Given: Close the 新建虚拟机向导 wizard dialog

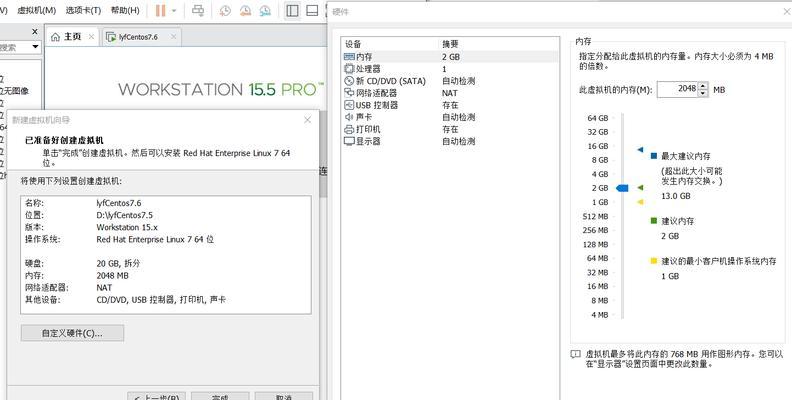Looking at the screenshot, I should coord(308,120).
